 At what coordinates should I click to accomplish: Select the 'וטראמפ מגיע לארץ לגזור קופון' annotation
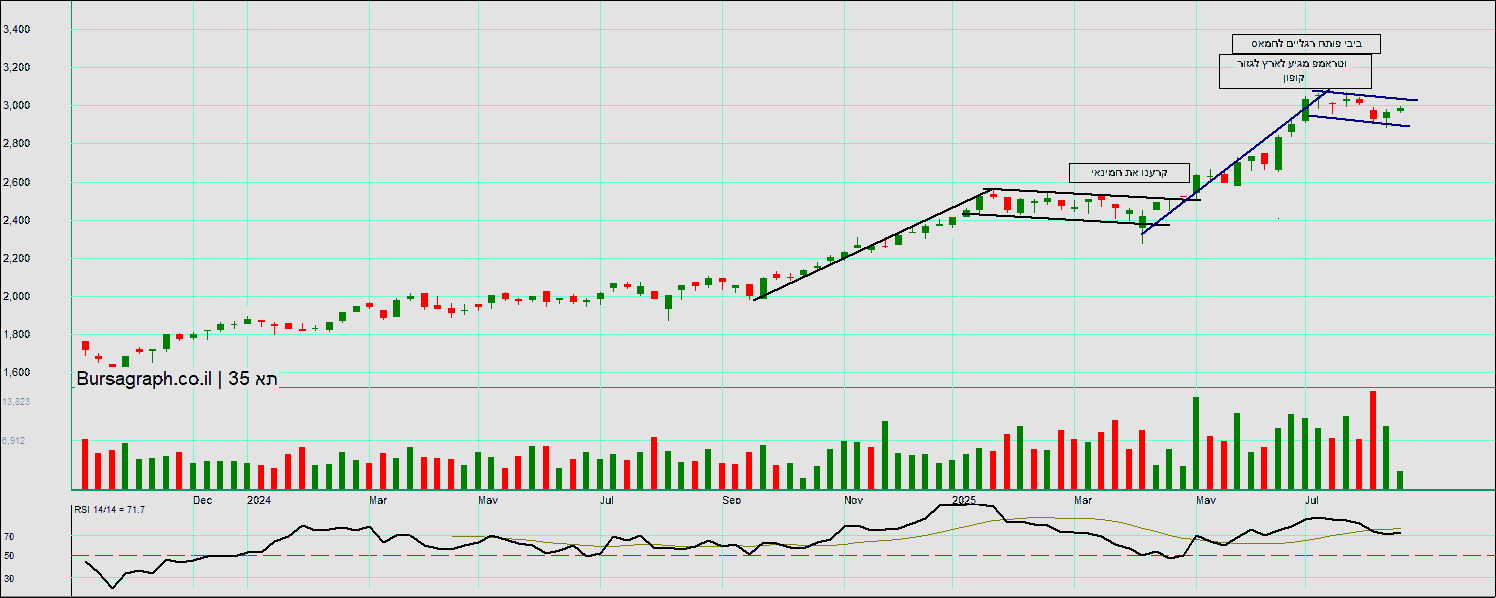tap(1295, 71)
